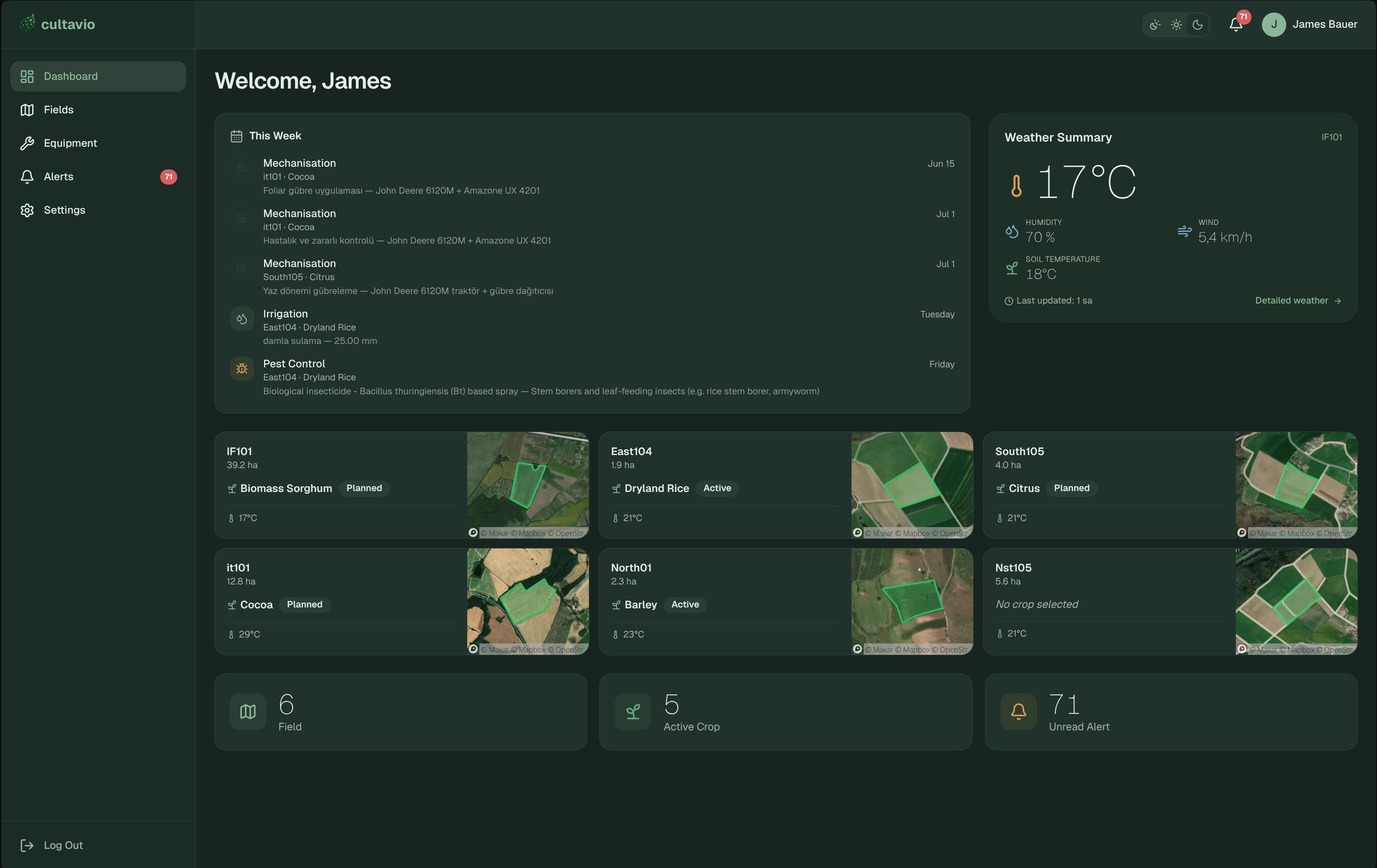The image size is (1377, 868).
Task: Switch to light theme with sun icon
Action: (x=1176, y=25)
